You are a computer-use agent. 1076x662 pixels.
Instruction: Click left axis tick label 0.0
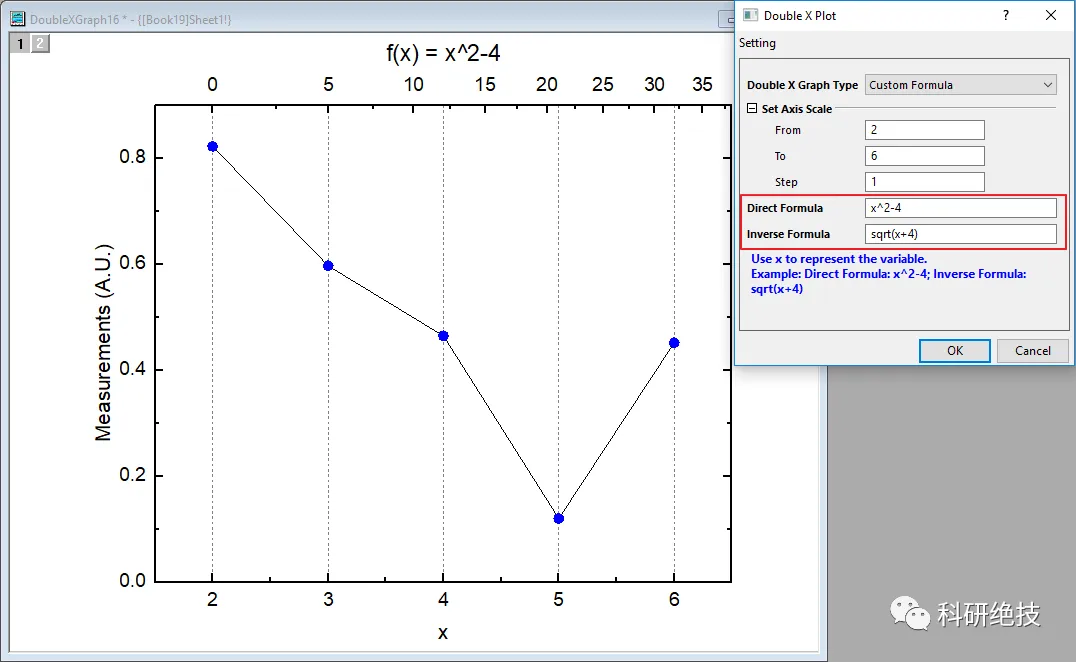[x=132, y=580]
